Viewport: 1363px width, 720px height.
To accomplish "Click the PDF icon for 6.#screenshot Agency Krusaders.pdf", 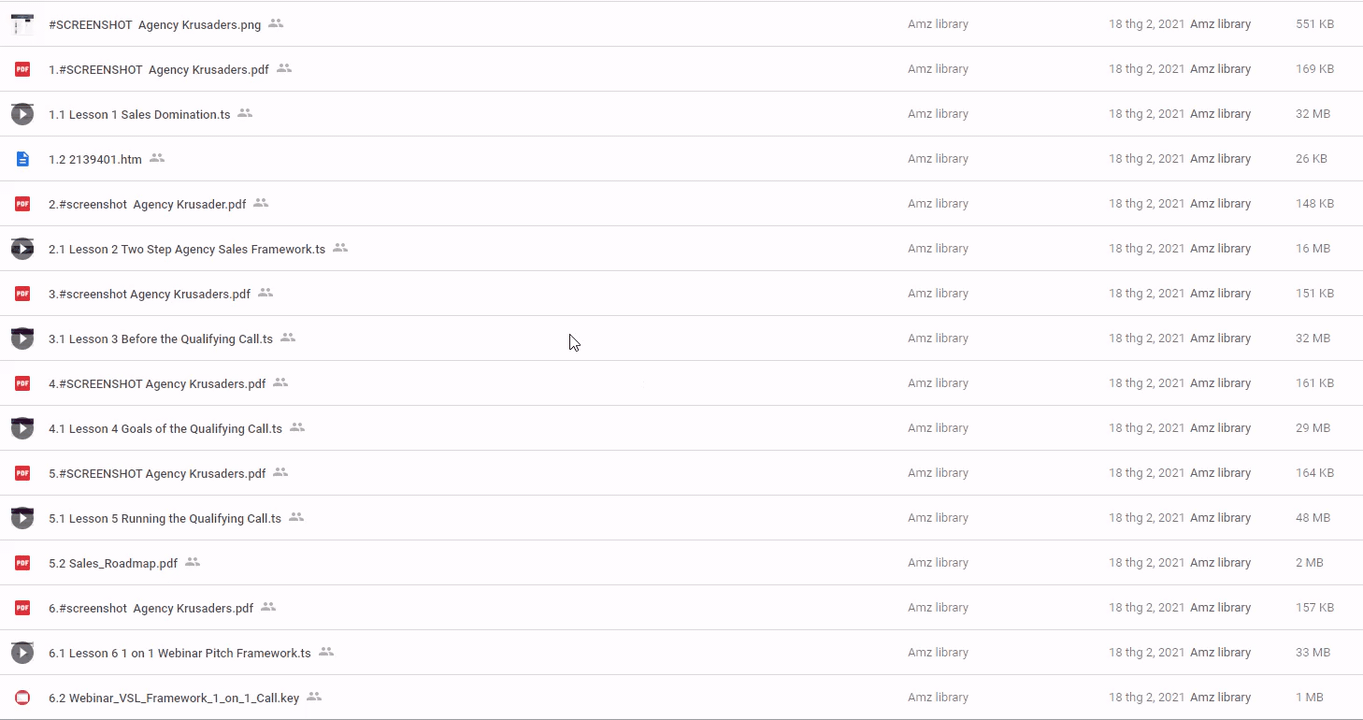I will tap(22, 608).
